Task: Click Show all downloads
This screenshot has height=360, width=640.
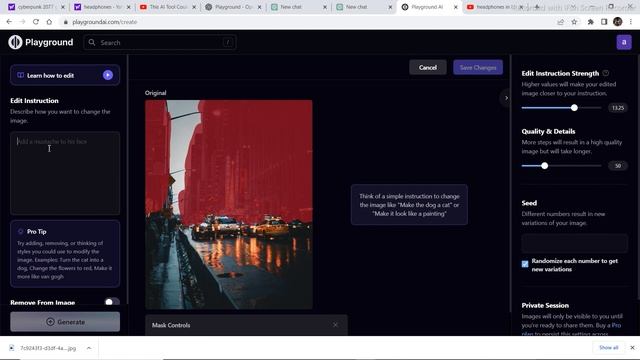Action: pos(608,347)
